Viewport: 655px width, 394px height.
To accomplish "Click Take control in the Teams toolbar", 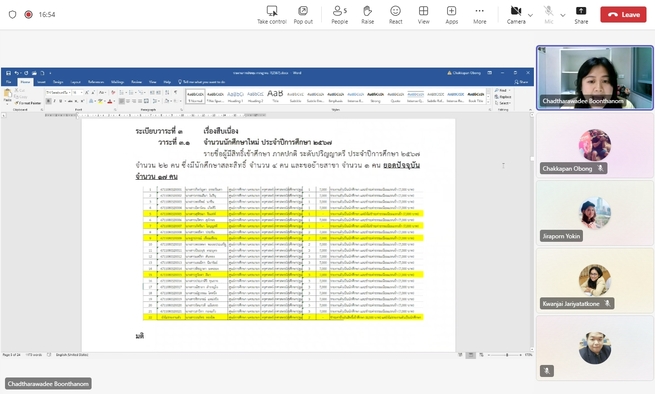I will [272, 15].
